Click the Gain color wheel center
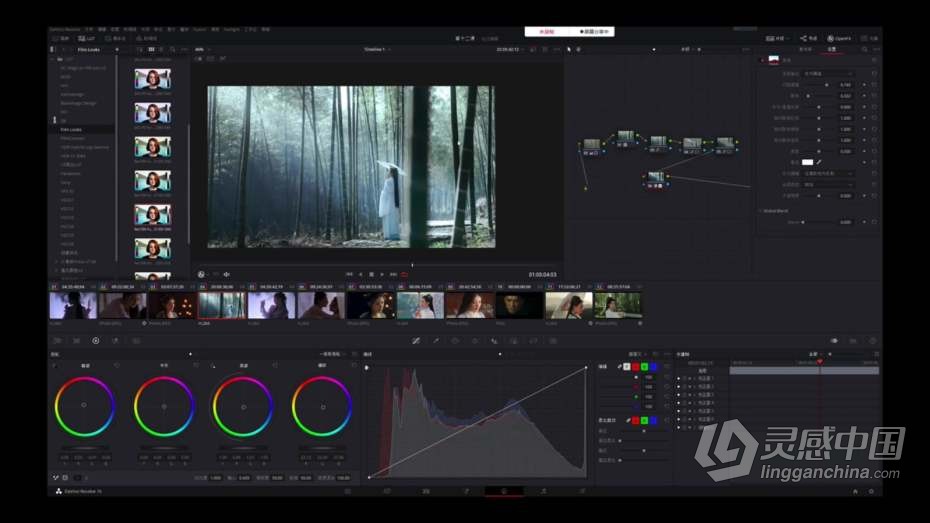Image resolution: width=930 pixels, height=523 pixels. tap(243, 407)
